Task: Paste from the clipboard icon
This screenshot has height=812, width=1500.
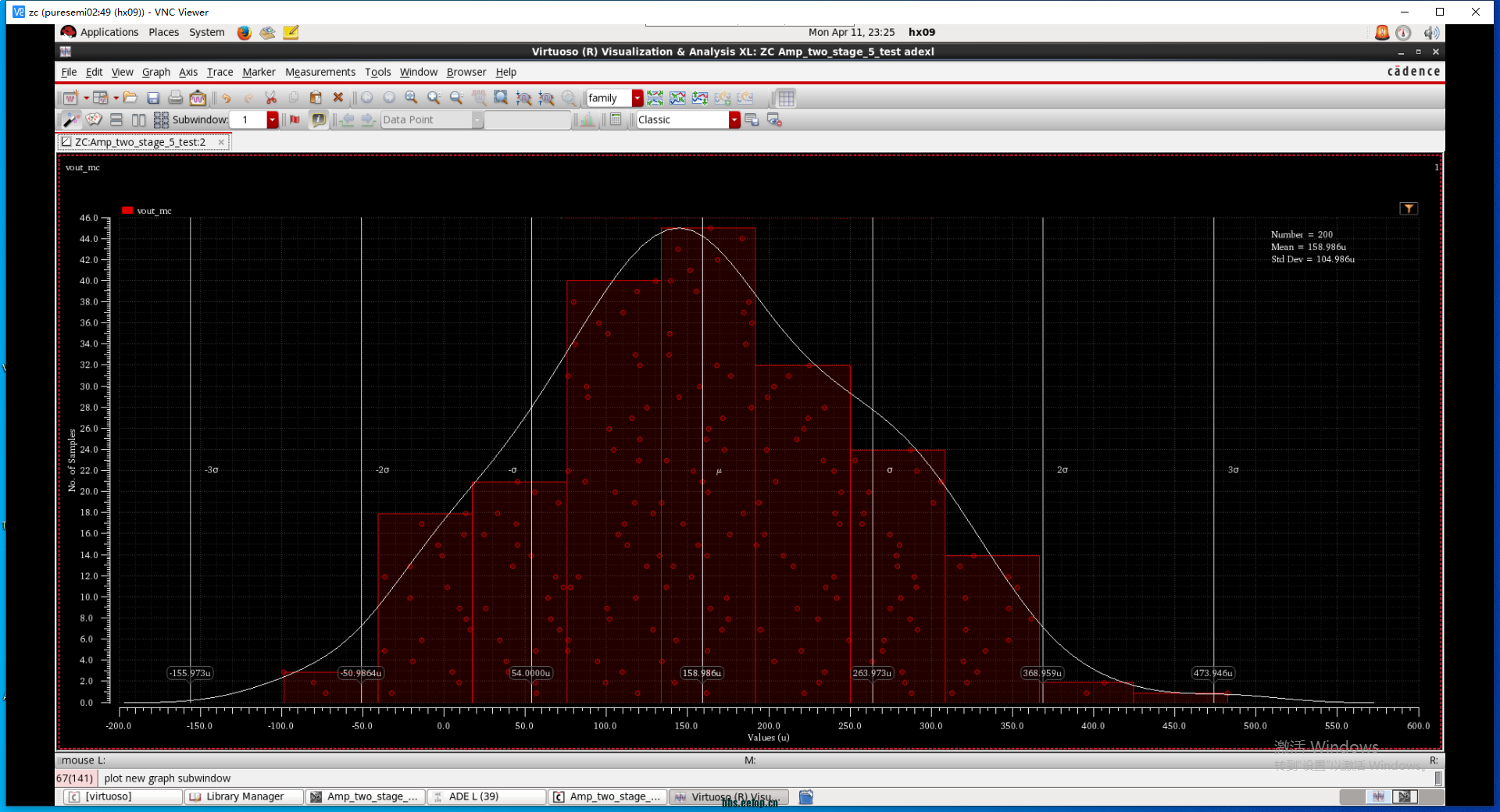Action: click(x=316, y=98)
